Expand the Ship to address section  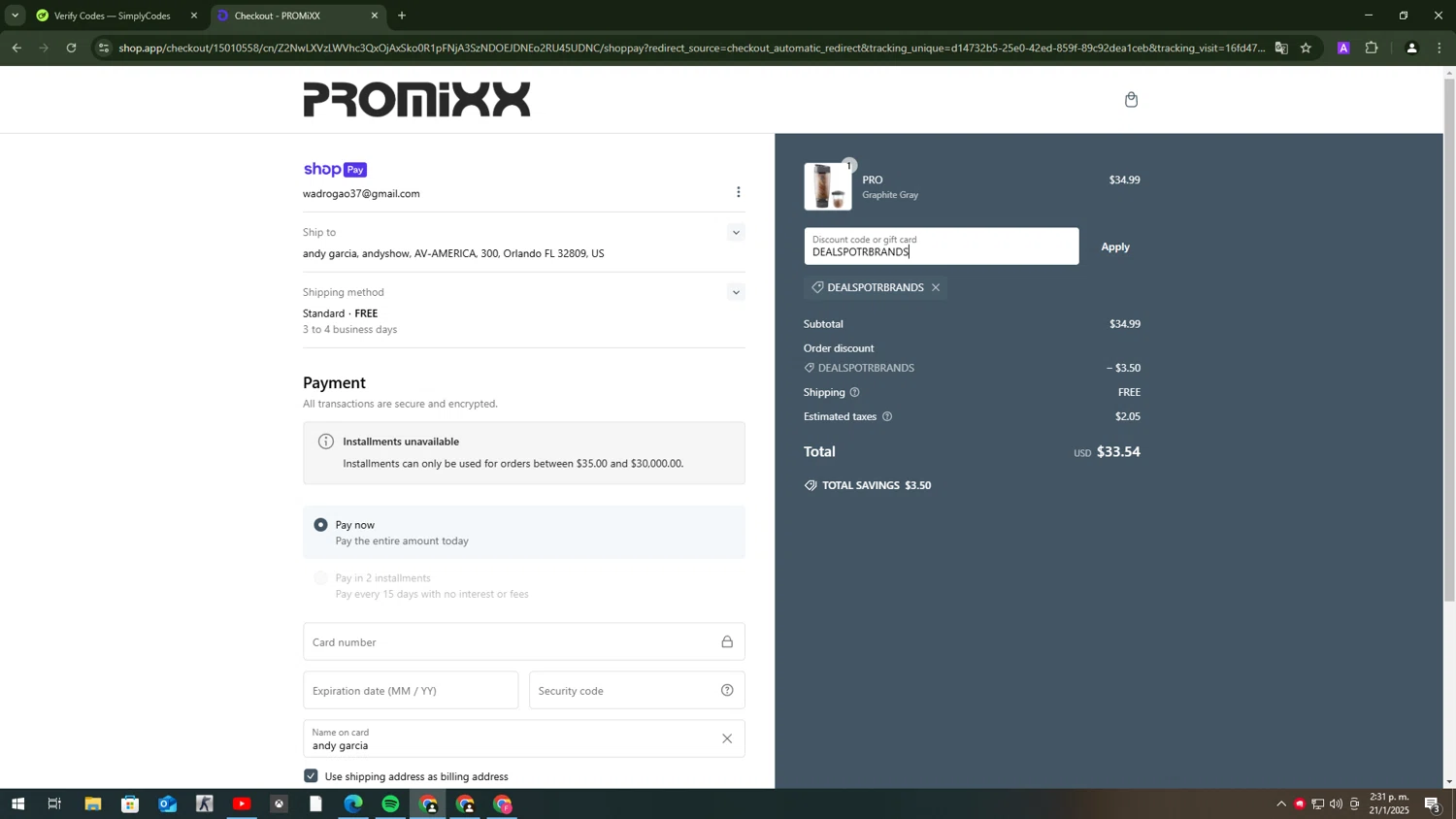tap(736, 233)
